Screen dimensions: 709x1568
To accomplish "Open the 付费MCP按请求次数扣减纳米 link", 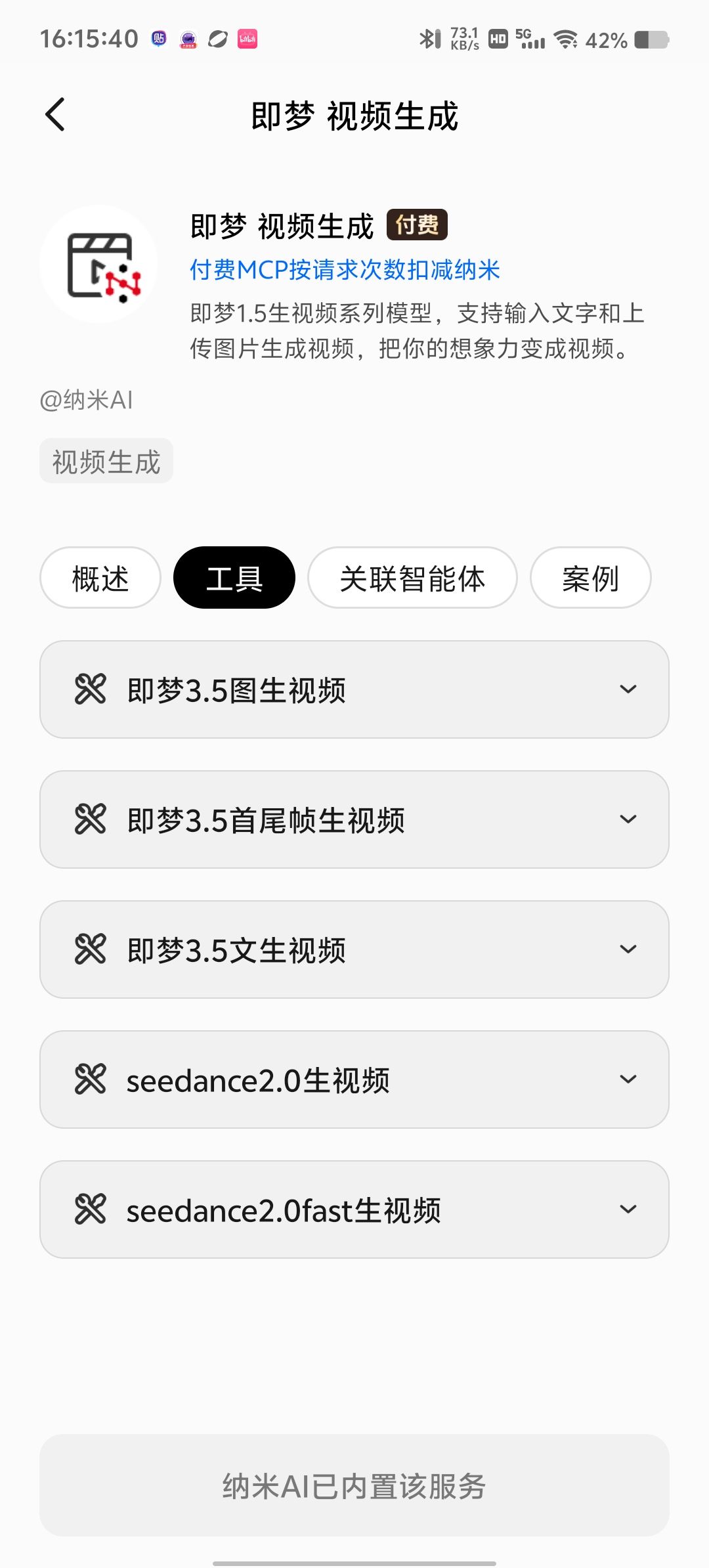I will (345, 270).
